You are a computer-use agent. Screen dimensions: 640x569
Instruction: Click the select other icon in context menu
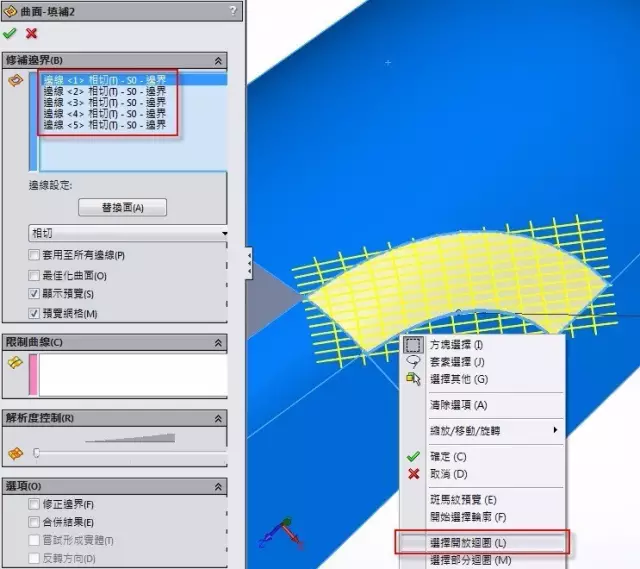point(413,379)
